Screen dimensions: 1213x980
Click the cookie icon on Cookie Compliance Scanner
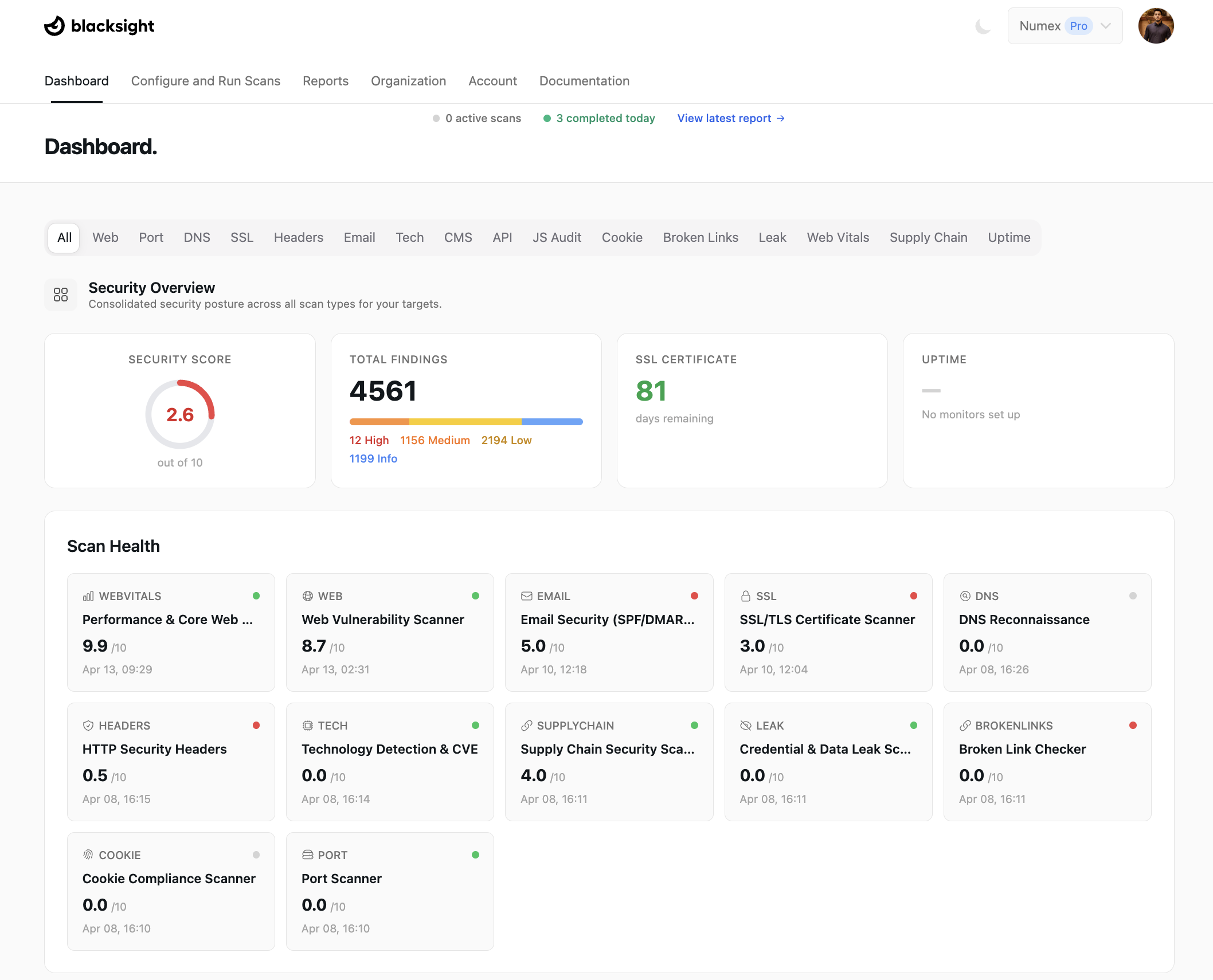click(88, 854)
